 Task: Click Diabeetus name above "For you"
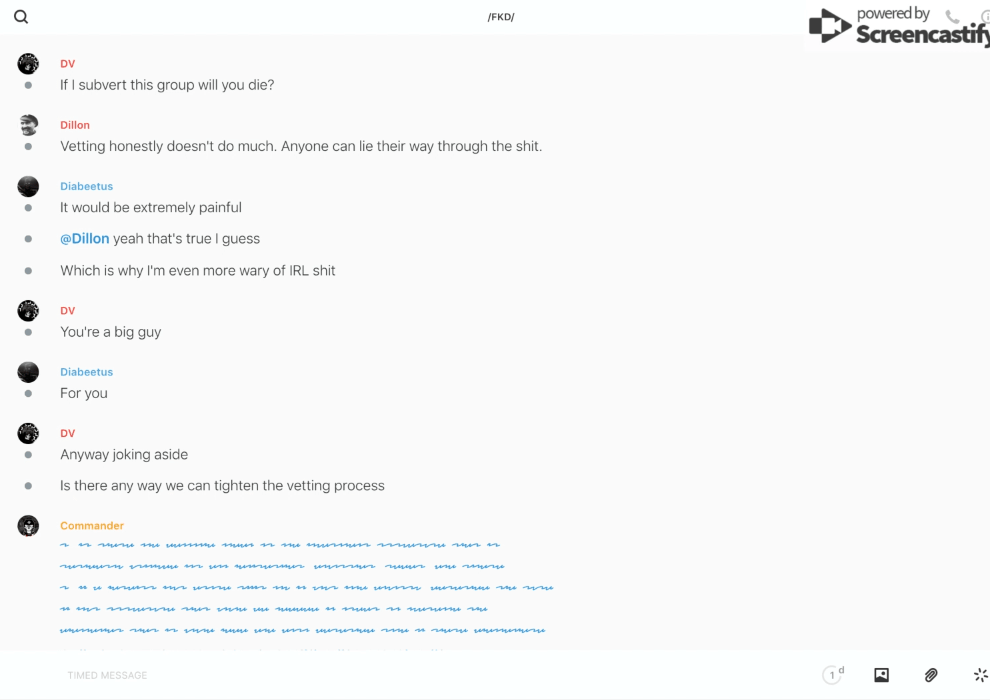[86, 372]
